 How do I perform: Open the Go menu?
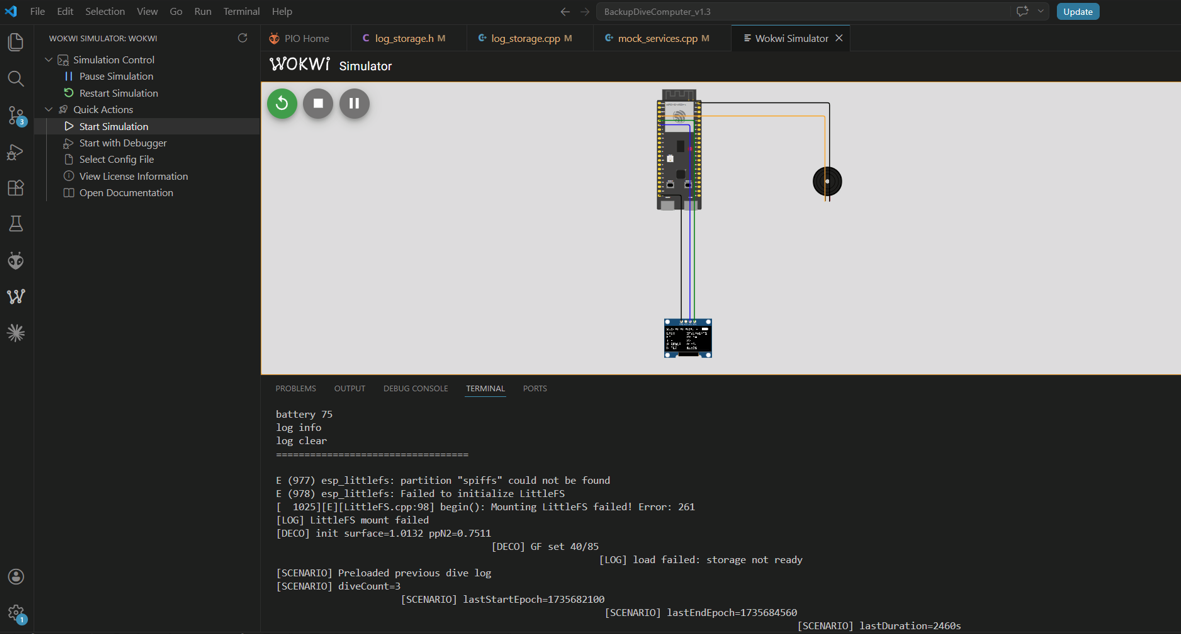[175, 11]
